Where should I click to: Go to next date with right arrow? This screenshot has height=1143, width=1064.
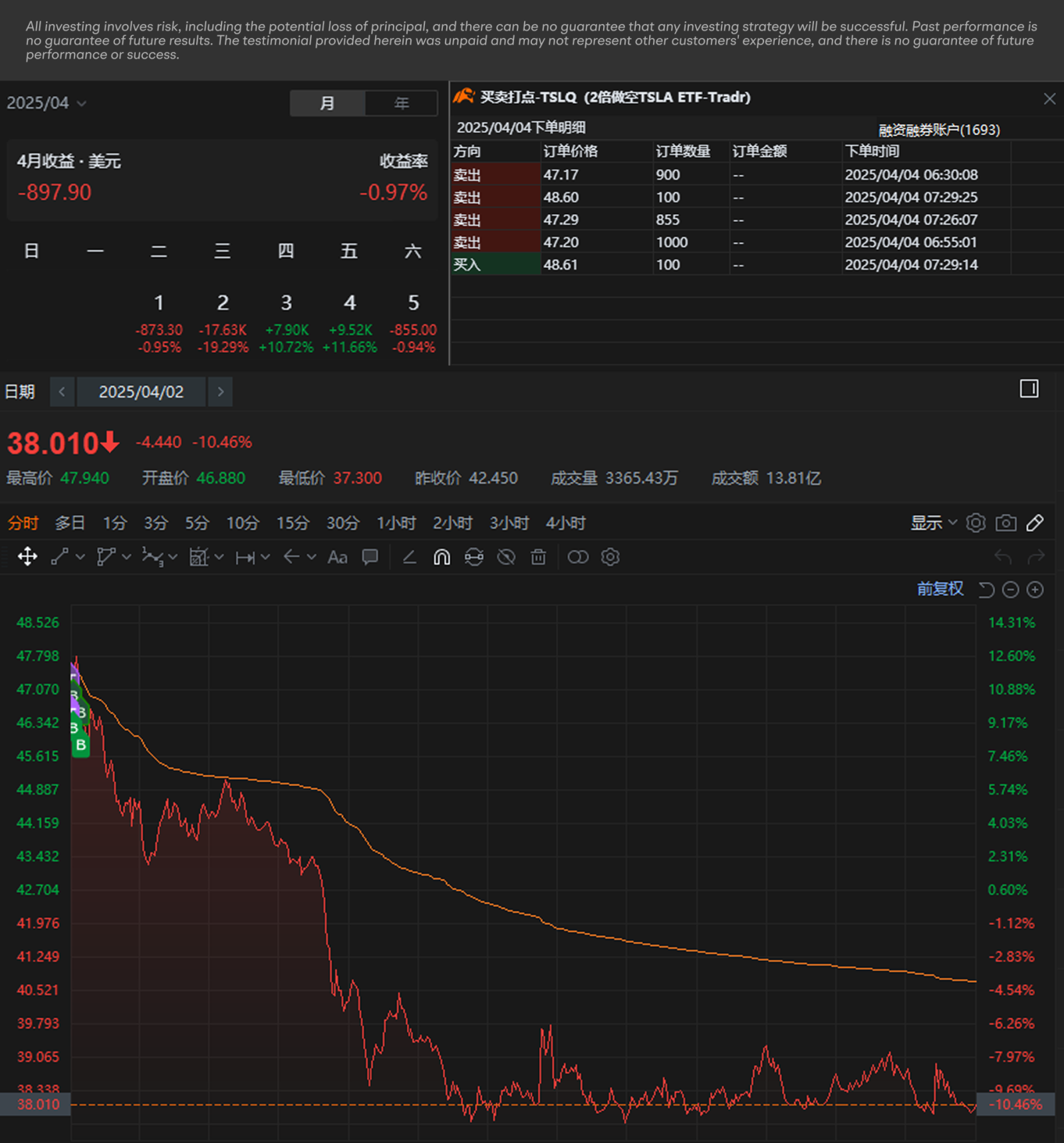[x=221, y=392]
